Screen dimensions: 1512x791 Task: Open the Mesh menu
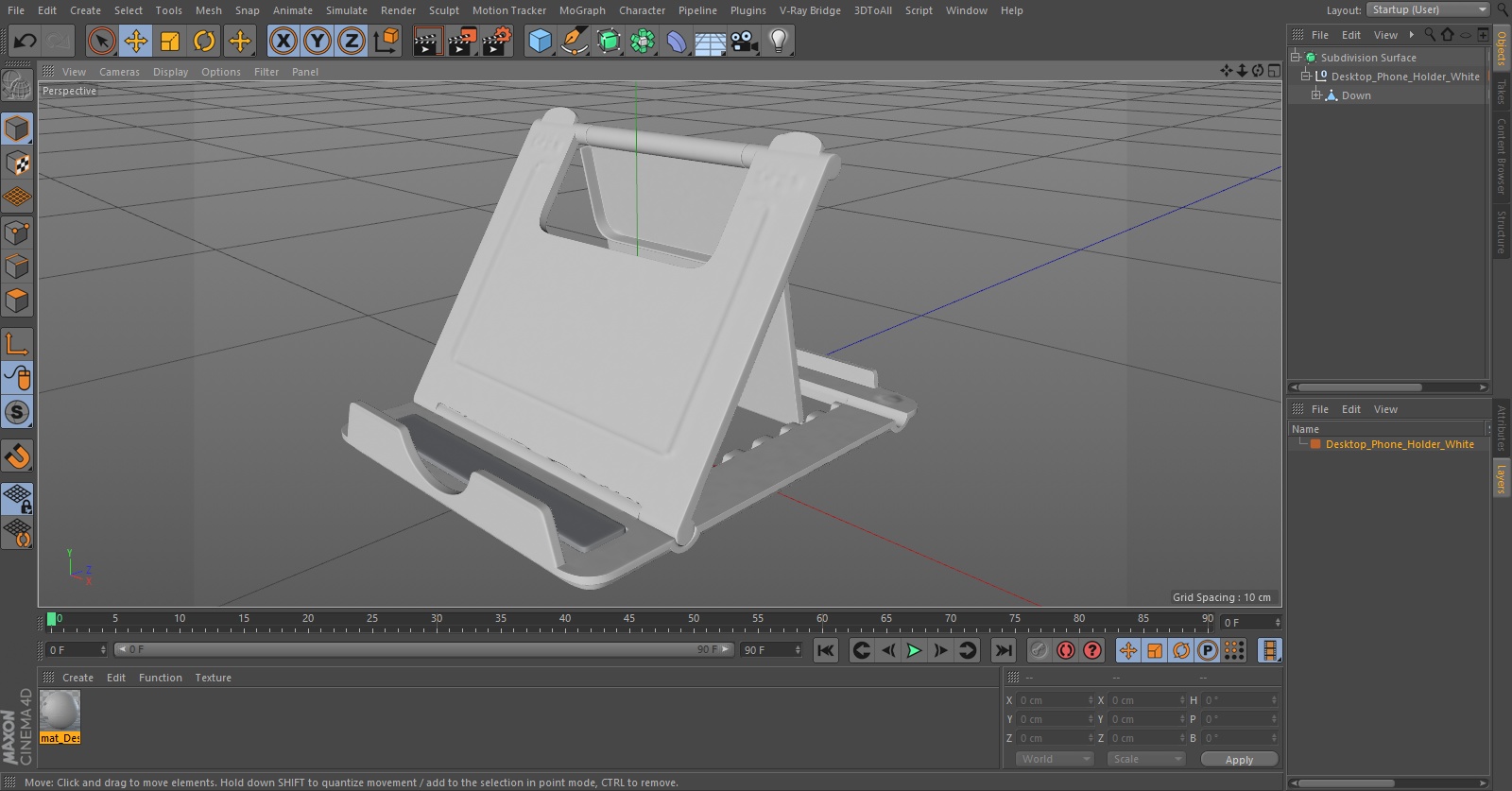pyautogui.click(x=208, y=10)
